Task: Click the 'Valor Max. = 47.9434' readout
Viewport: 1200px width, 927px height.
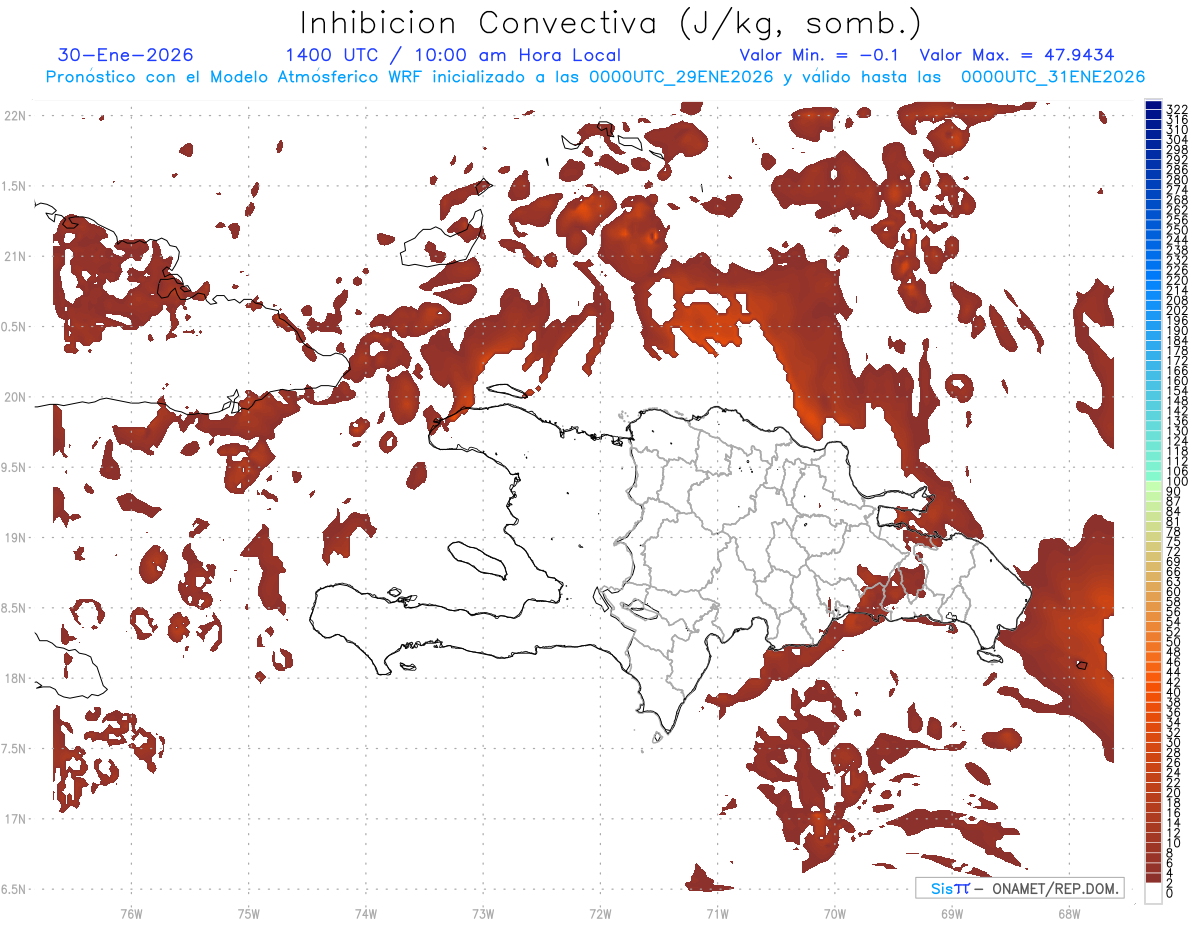Action: pyautogui.click(x=1018, y=56)
